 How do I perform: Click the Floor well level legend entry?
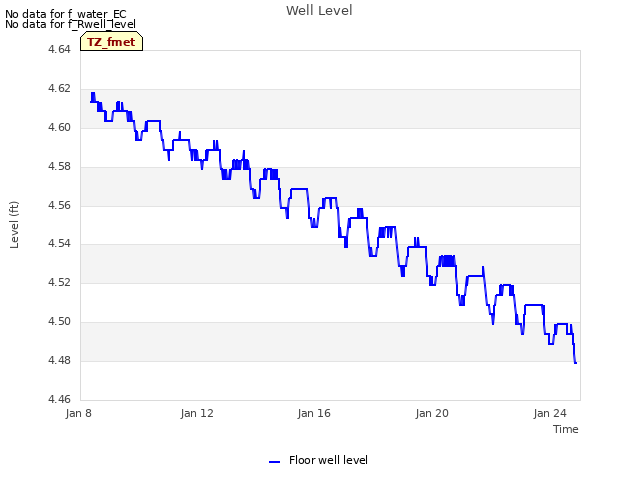(x=318, y=460)
